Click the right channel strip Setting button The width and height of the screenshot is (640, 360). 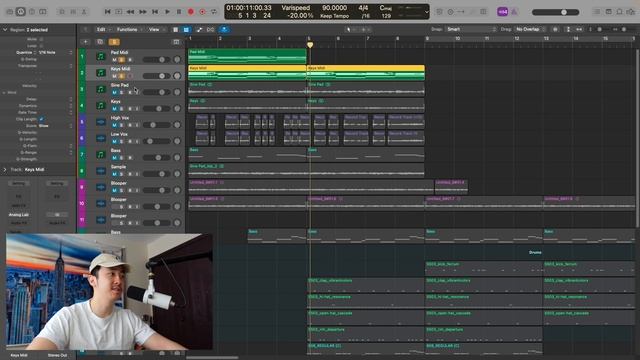[x=57, y=184]
